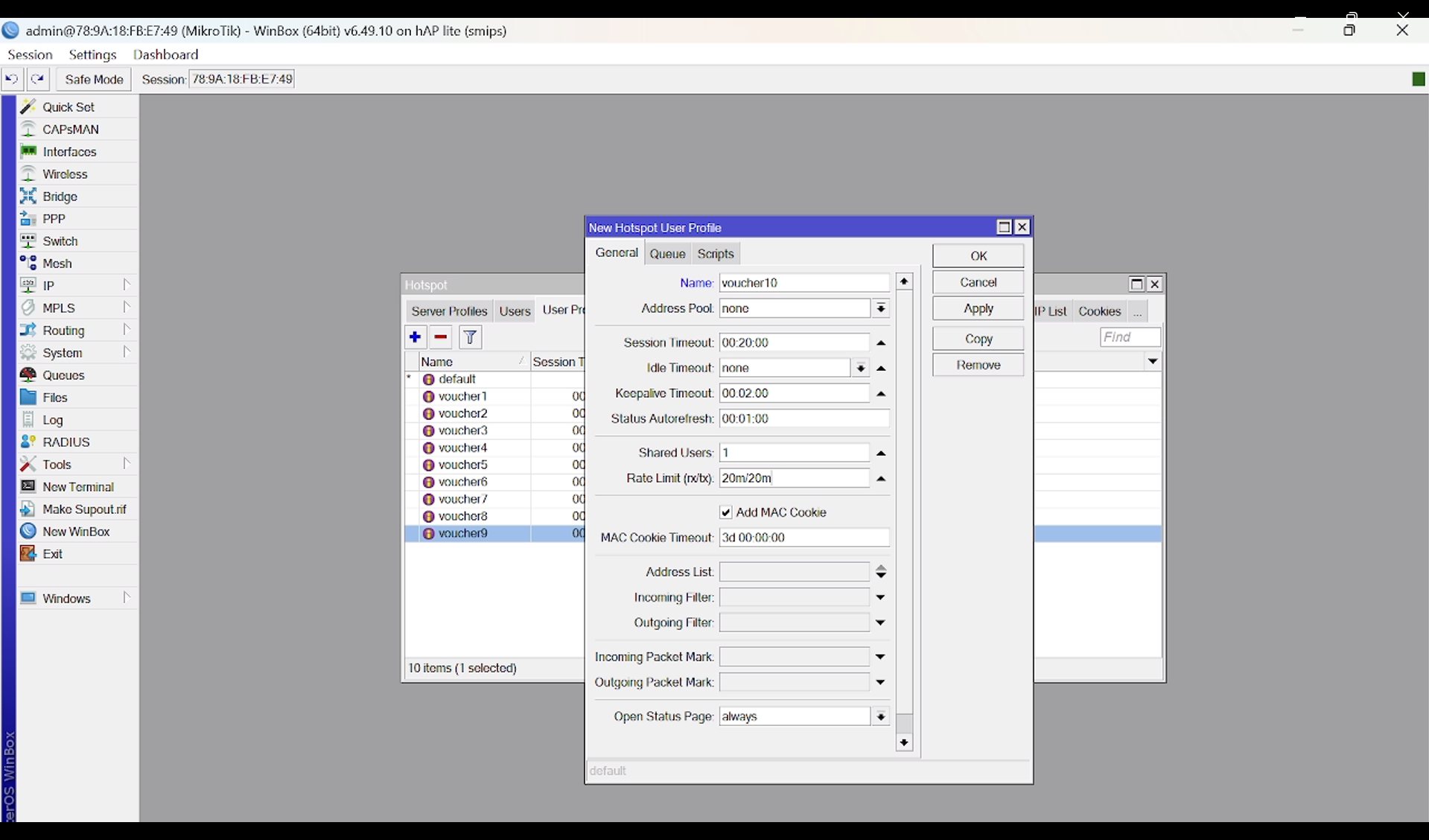Select the voucher5 profile row

(494, 465)
